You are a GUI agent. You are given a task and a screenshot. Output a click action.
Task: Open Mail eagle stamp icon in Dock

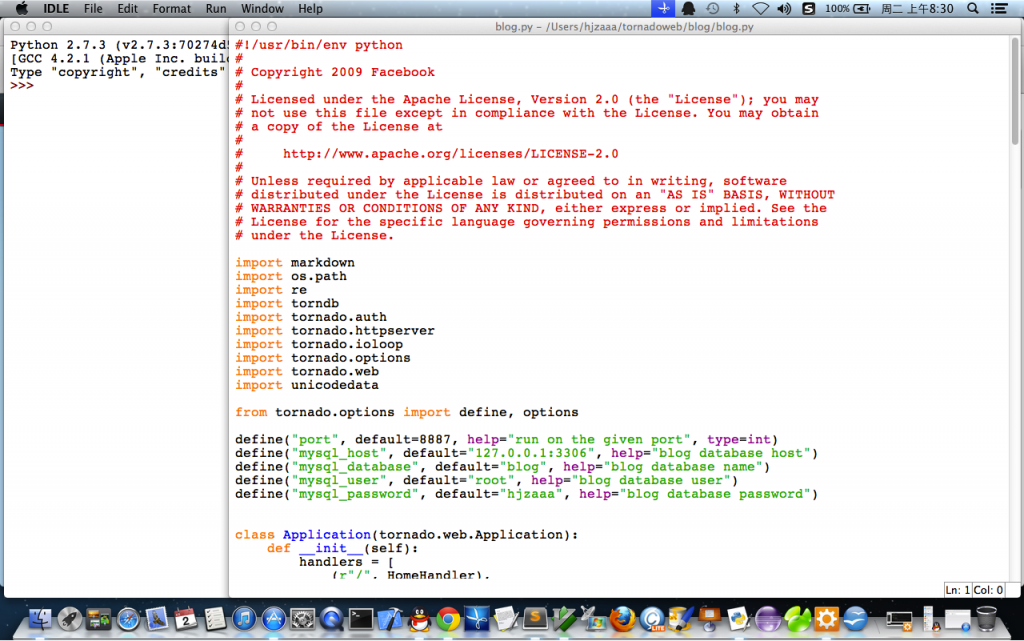(157, 619)
